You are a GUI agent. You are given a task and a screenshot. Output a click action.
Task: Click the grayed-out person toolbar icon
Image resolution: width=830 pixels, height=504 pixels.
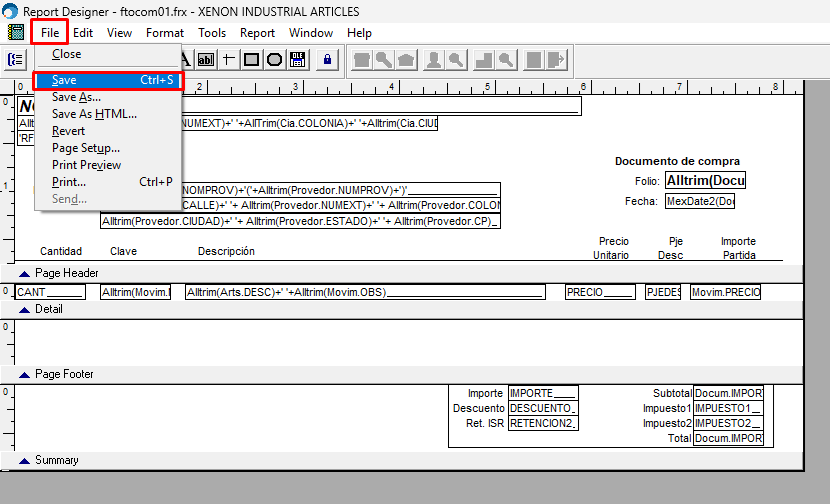tap(434, 60)
